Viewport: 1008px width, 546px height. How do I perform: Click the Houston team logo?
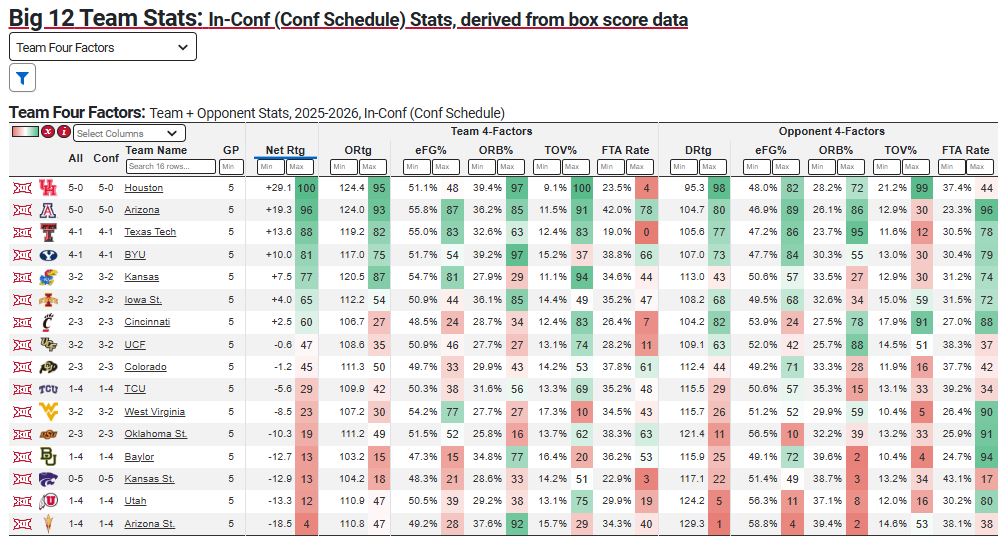click(x=47, y=188)
